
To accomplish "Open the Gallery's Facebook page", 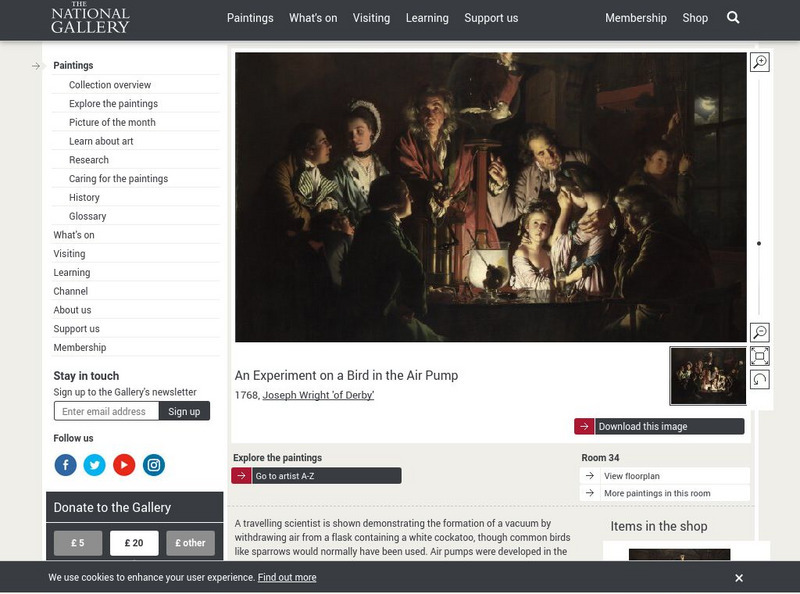I will 65,465.
